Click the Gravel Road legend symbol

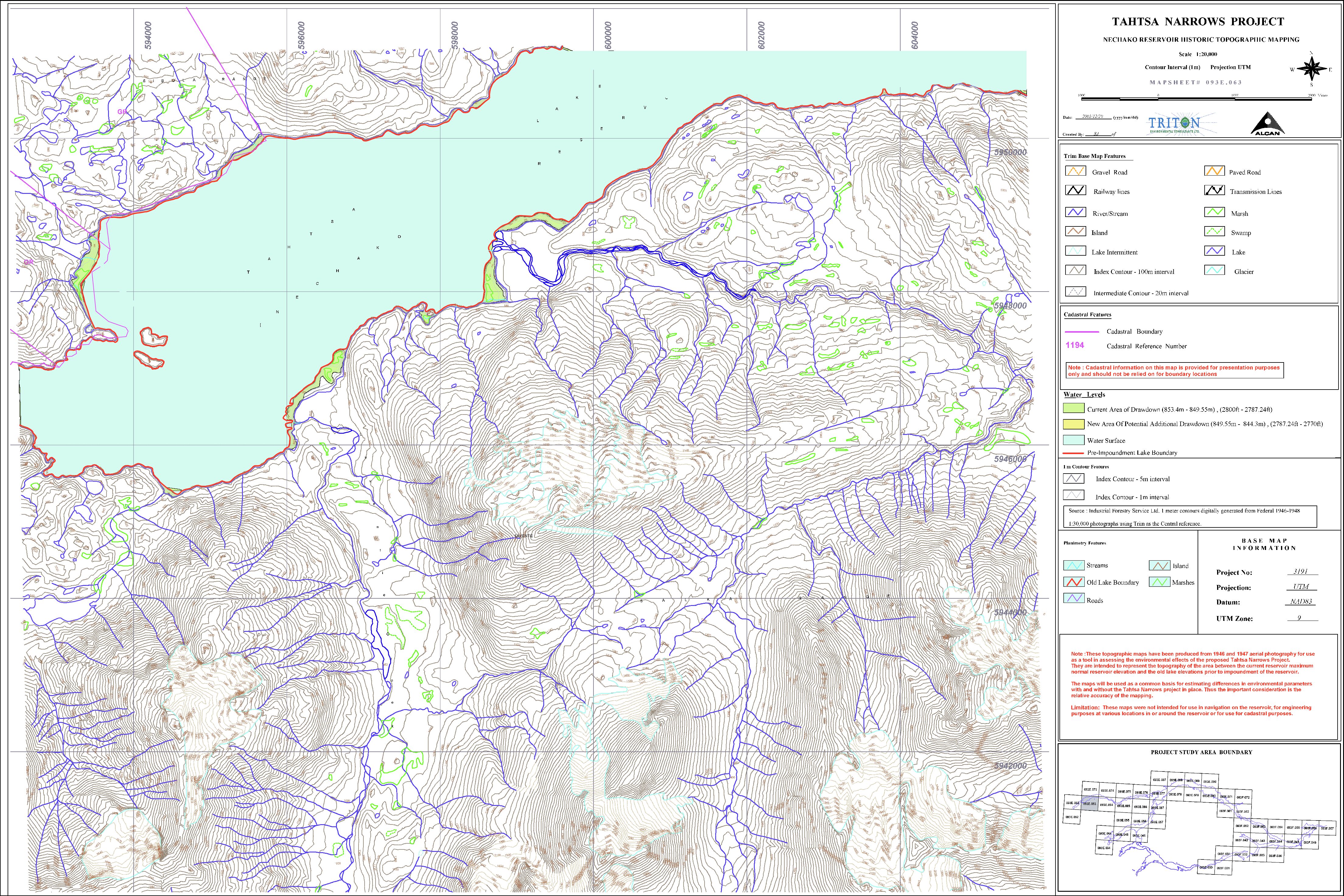pos(1076,171)
